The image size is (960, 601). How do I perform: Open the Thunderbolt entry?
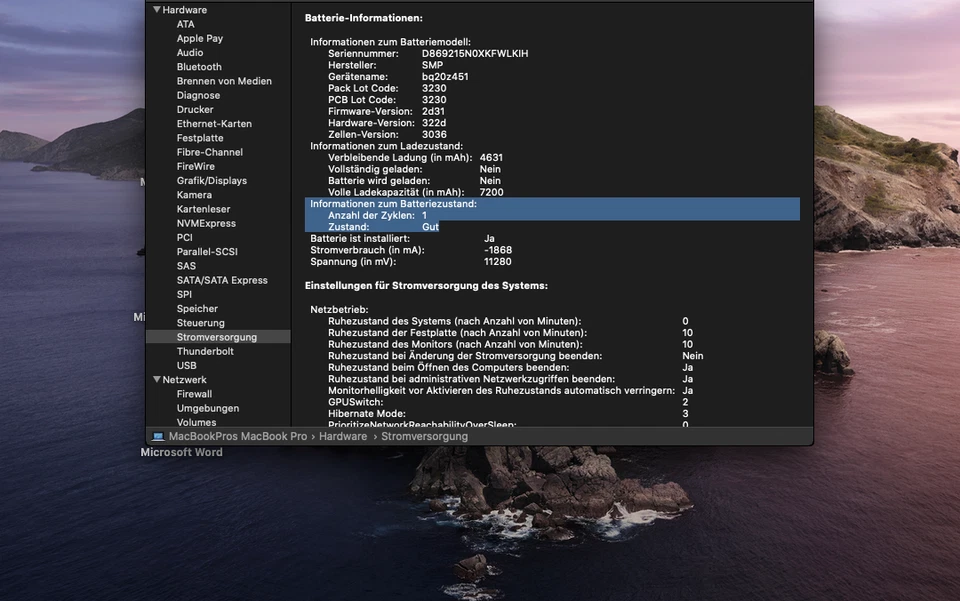tap(205, 351)
